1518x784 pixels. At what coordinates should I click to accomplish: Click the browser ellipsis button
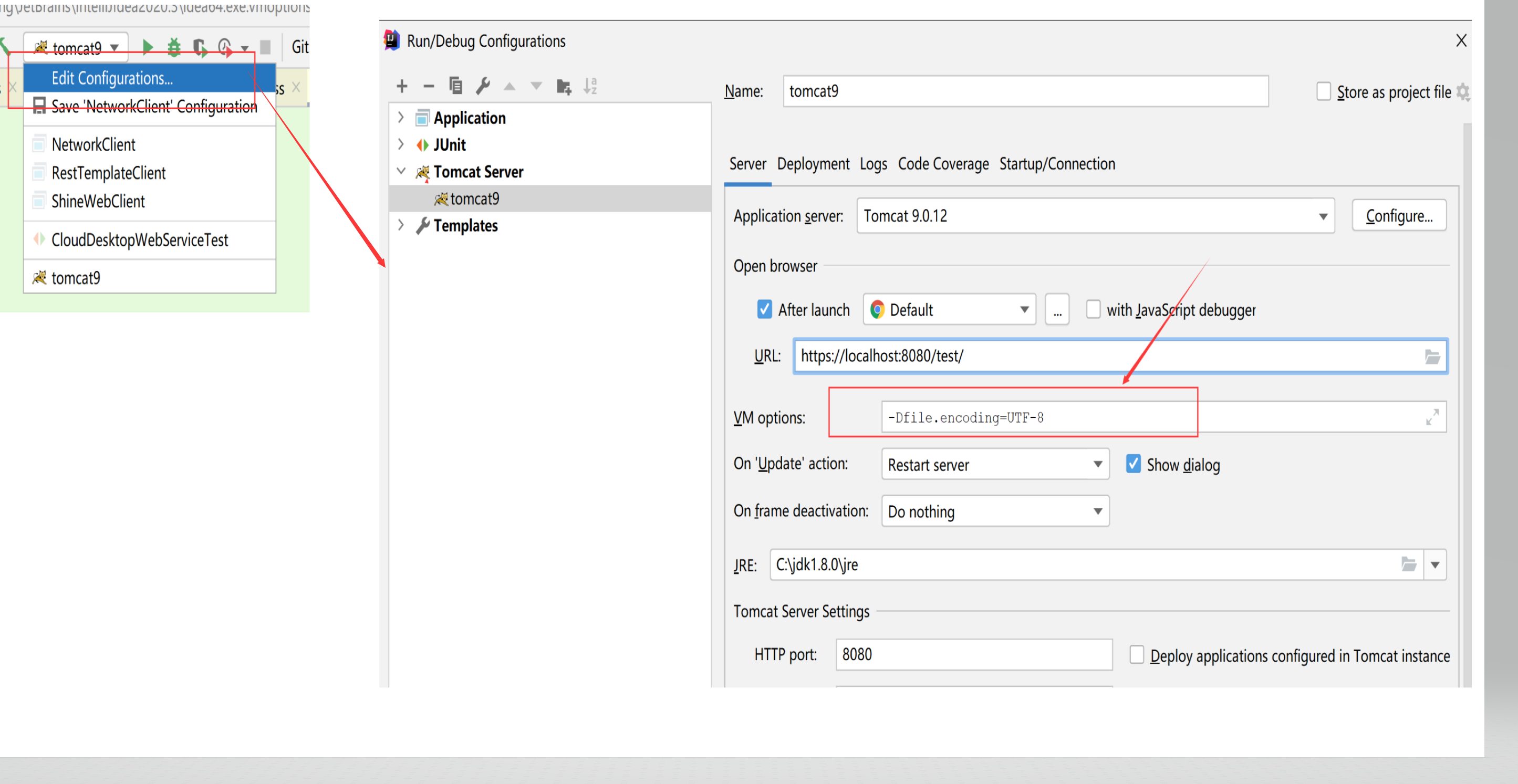tap(1057, 310)
